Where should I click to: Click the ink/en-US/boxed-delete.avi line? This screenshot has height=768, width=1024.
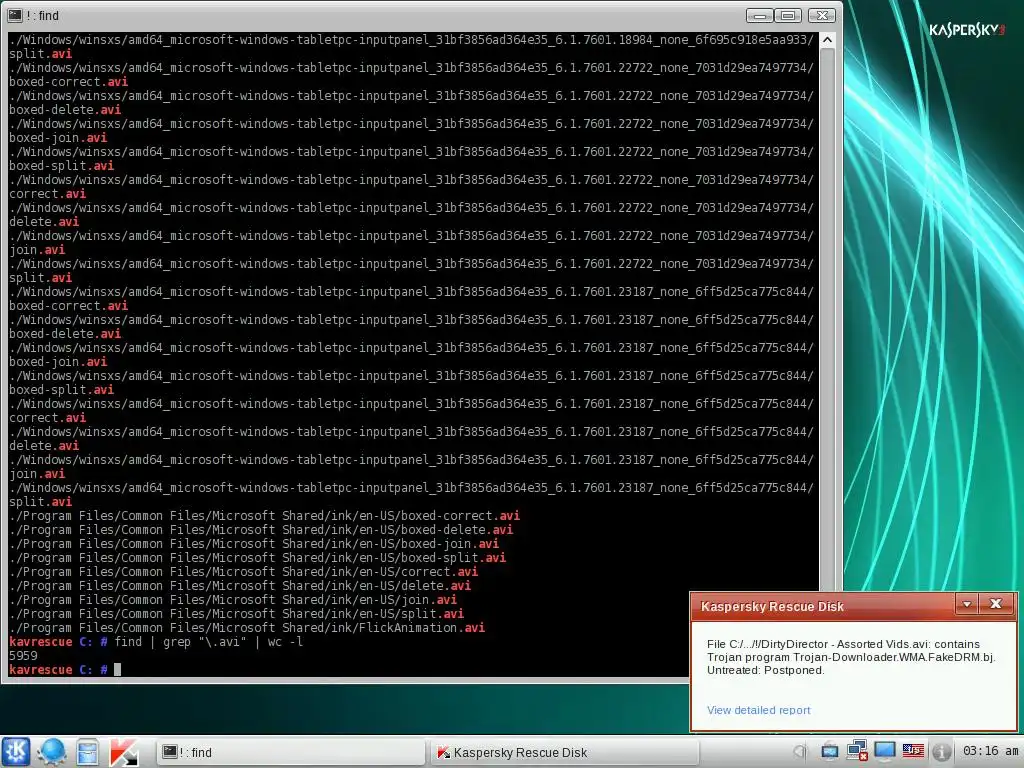[x=261, y=530]
